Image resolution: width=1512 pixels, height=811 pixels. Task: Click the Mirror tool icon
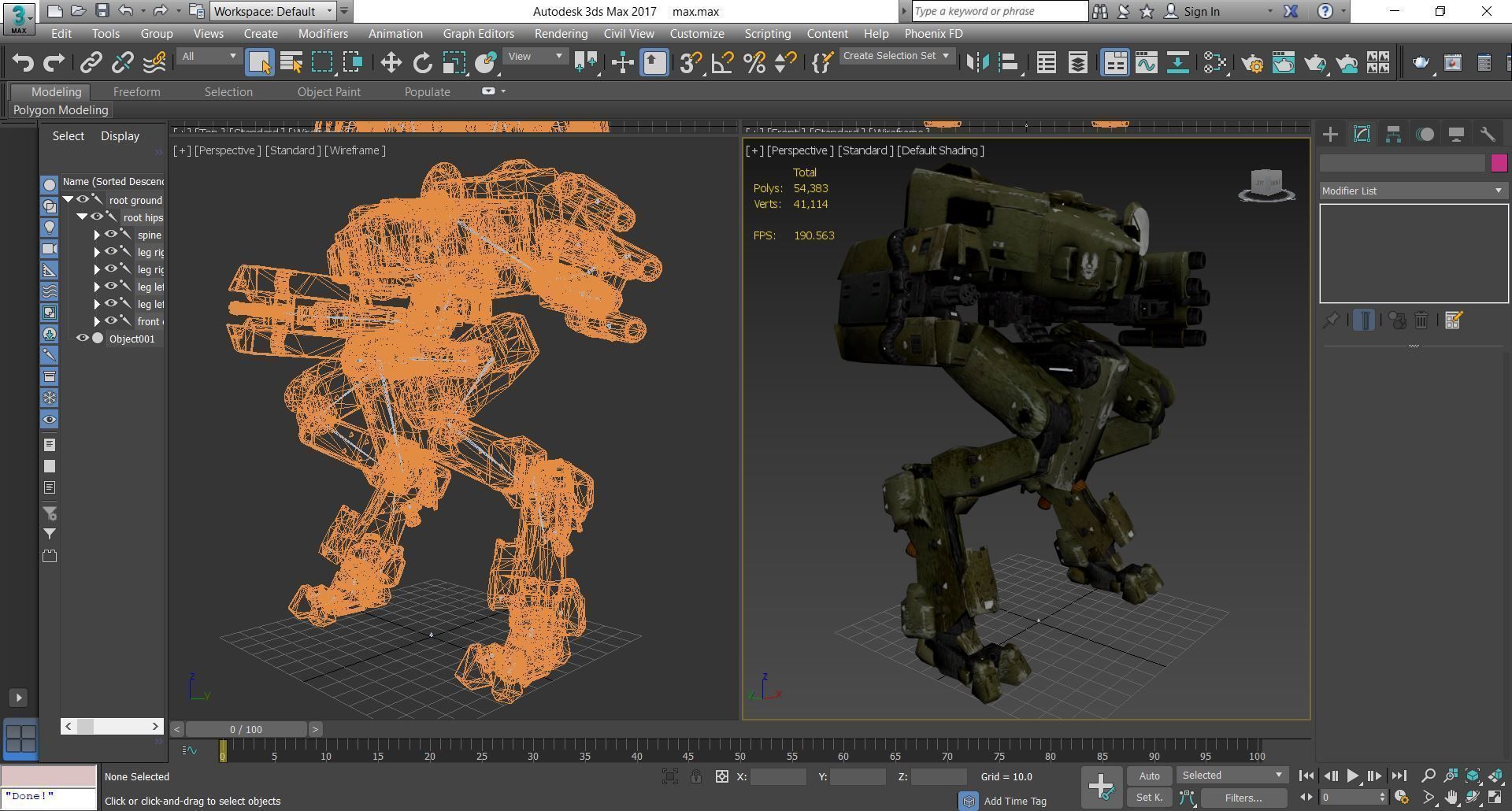[977, 63]
